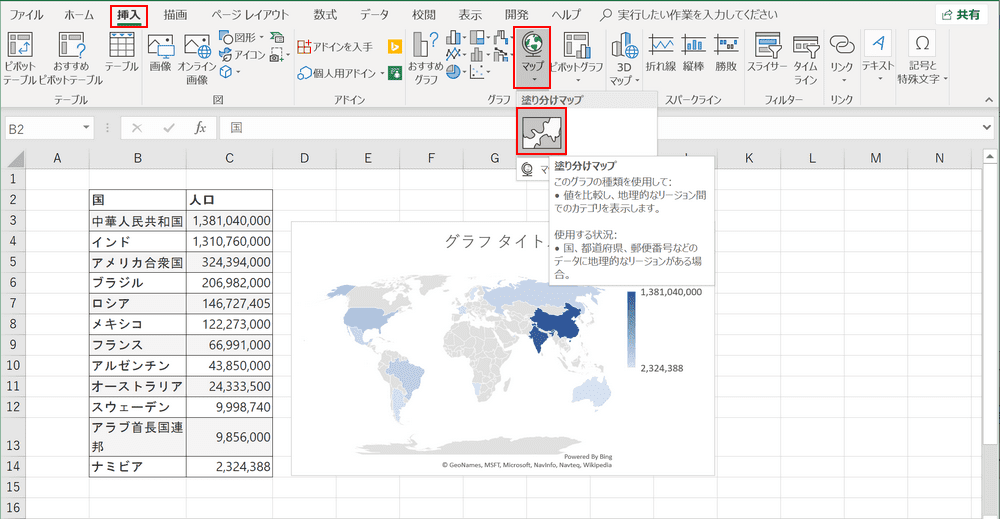Click the Share (共有) button
1000x519 pixels.
(962, 15)
